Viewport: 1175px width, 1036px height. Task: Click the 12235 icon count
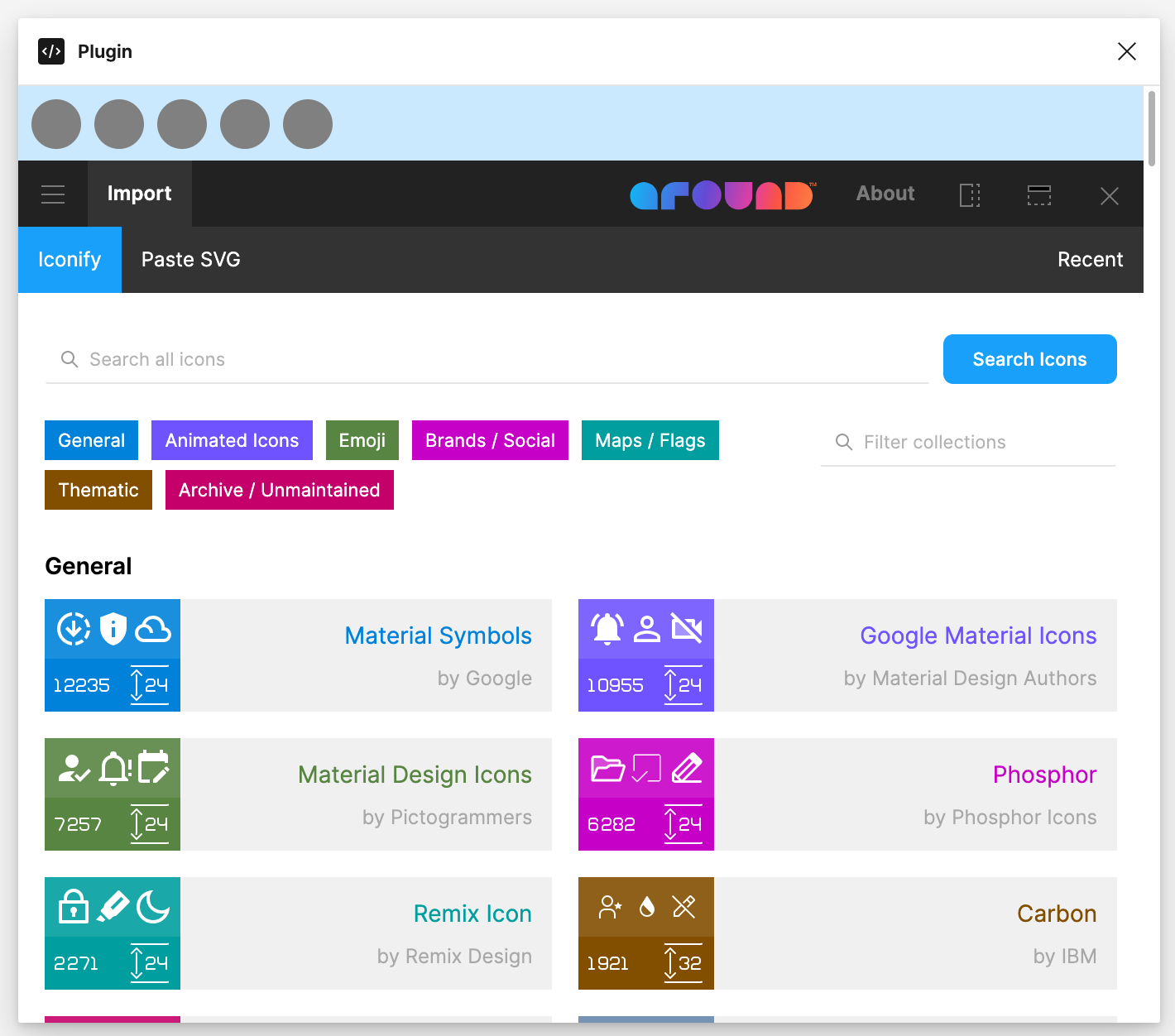[x=81, y=685]
